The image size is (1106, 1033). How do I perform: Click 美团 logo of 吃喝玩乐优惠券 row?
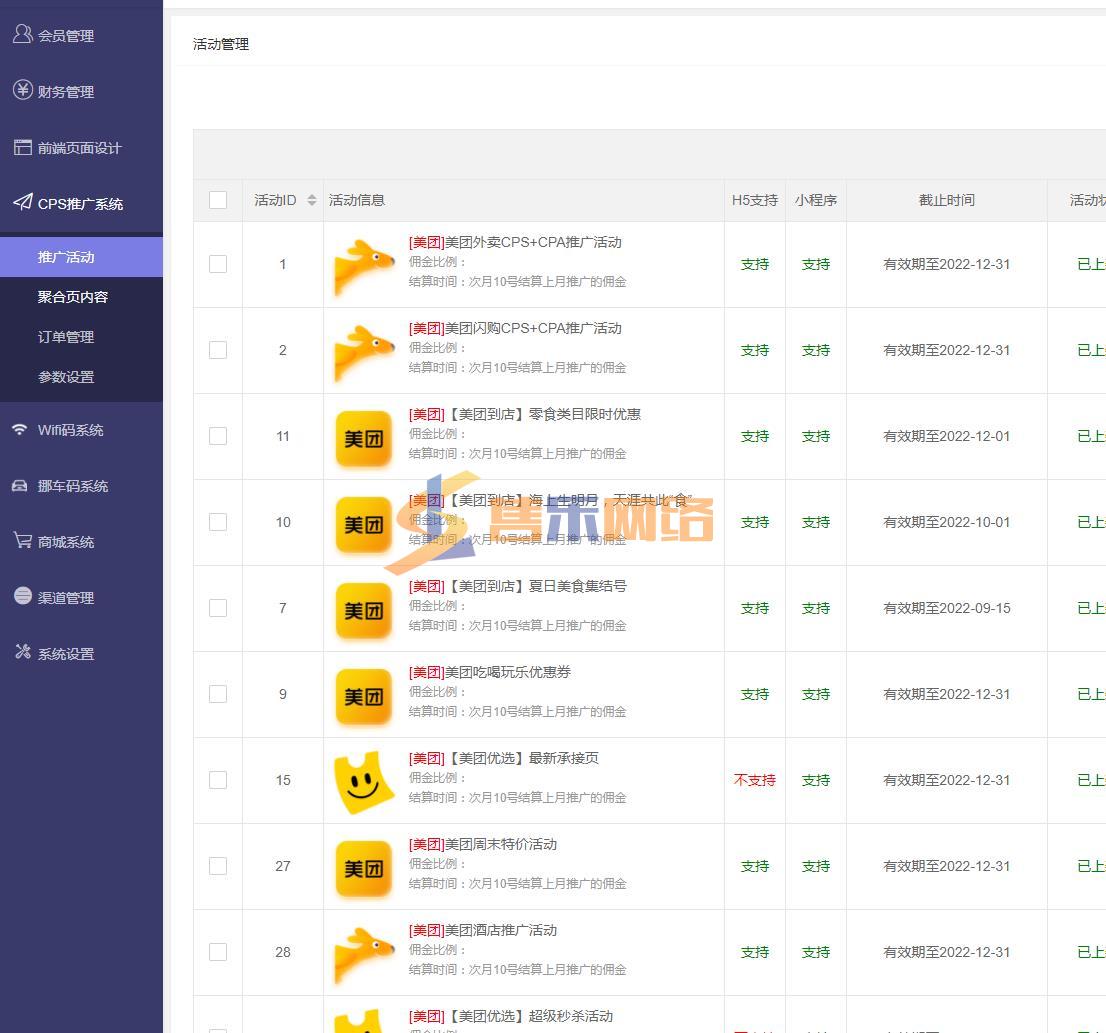(363, 697)
